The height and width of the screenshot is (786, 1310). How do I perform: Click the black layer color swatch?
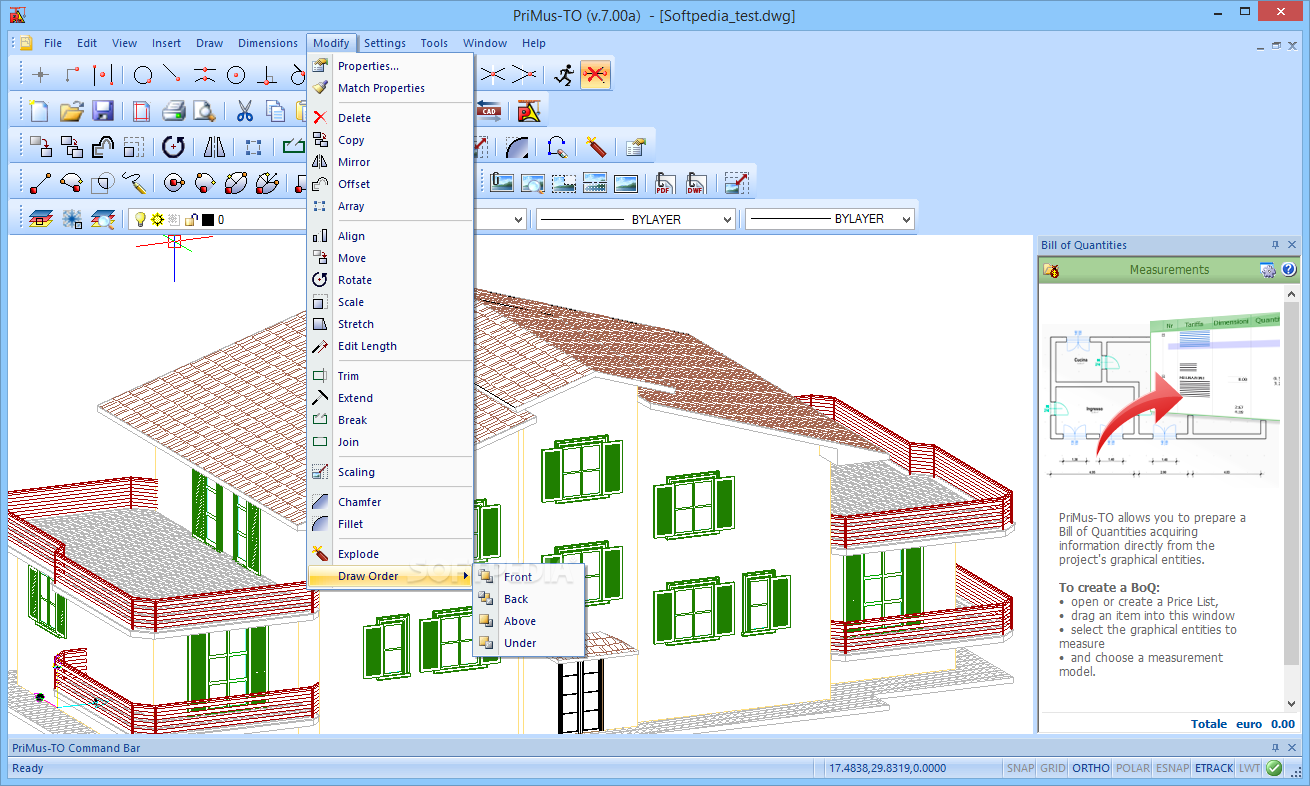[x=207, y=219]
